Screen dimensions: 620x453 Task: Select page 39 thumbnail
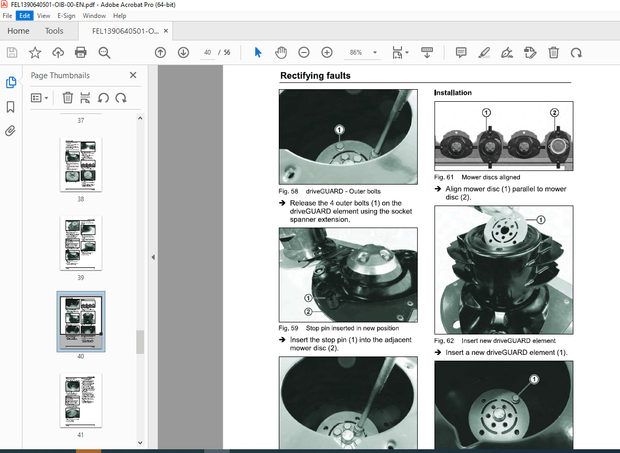[x=81, y=243]
